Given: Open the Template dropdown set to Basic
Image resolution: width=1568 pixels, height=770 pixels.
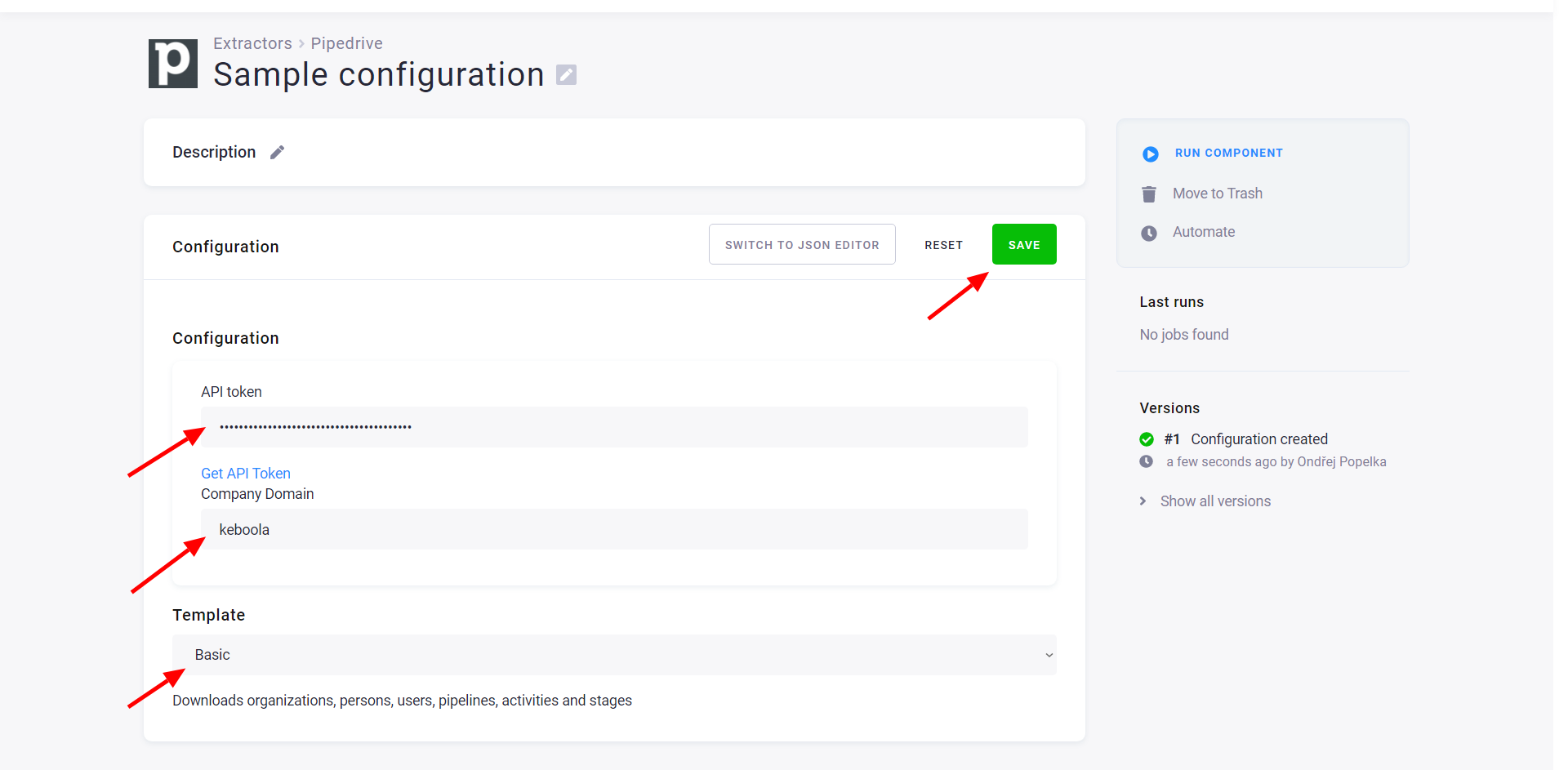Looking at the screenshot, I should click(x=614, y=655).
